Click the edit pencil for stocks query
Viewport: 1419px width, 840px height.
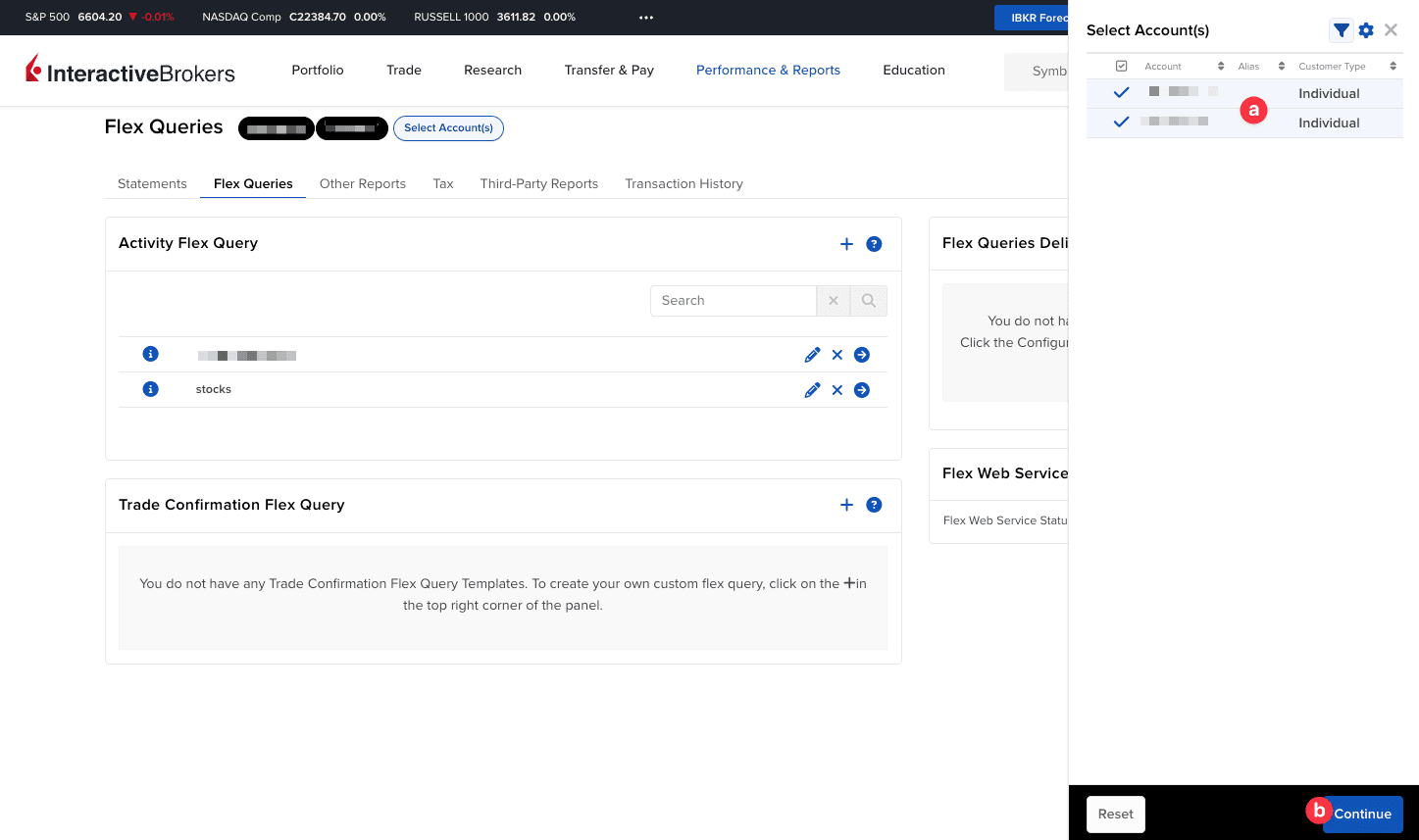[812, 390]
